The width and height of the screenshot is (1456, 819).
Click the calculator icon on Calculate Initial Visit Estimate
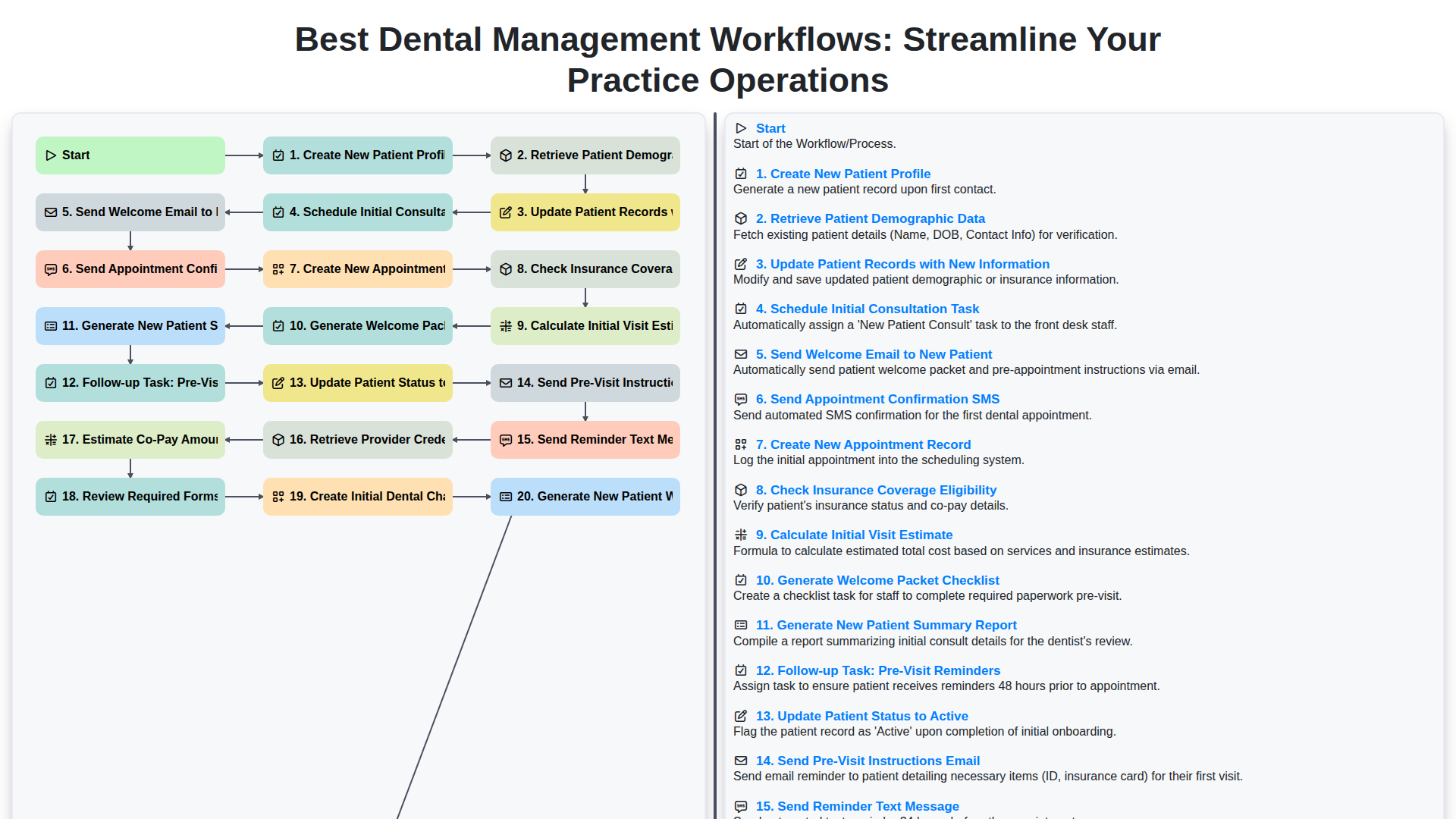click(x=506, y=326)
